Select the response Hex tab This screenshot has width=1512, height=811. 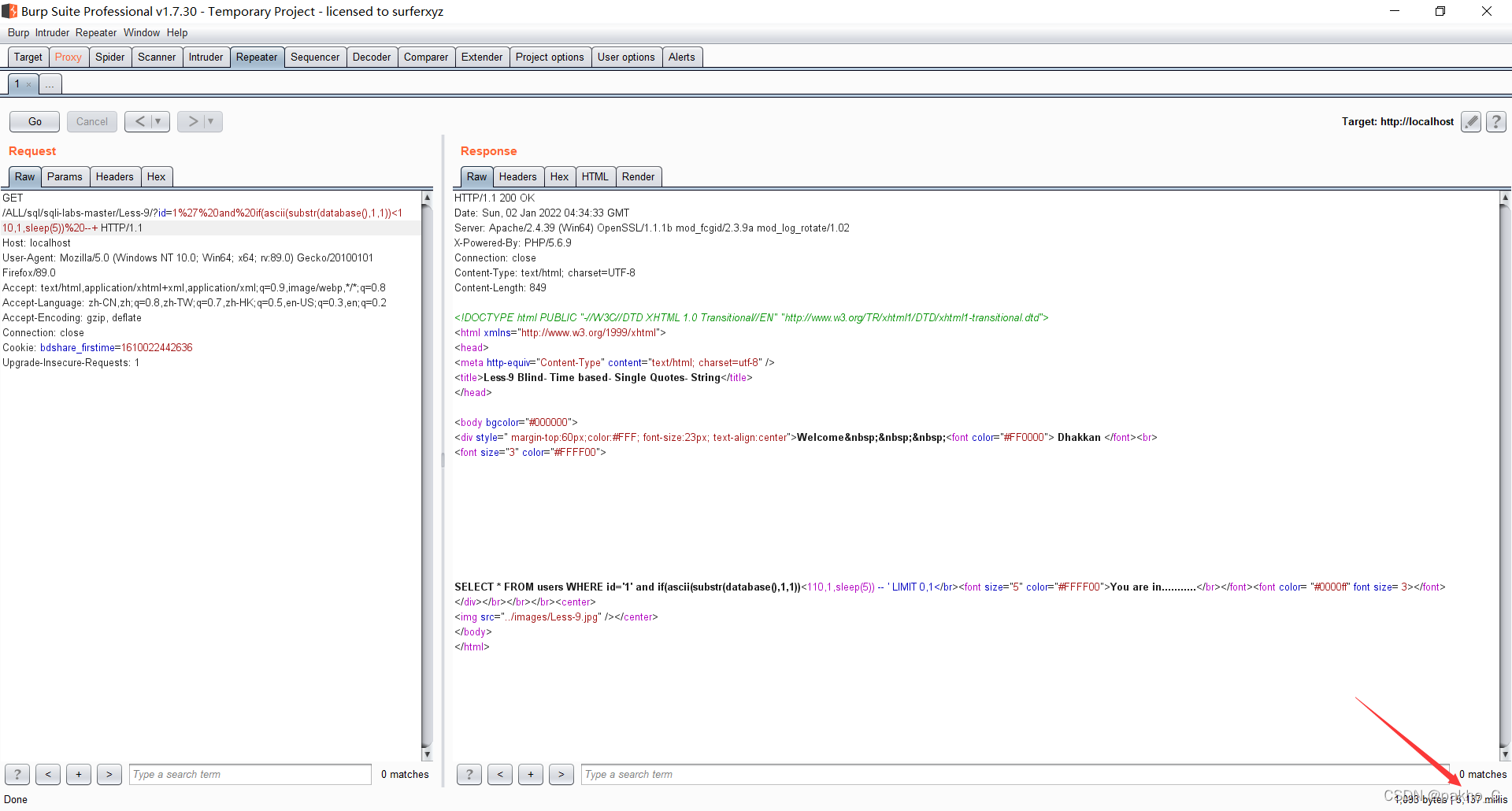560,176
